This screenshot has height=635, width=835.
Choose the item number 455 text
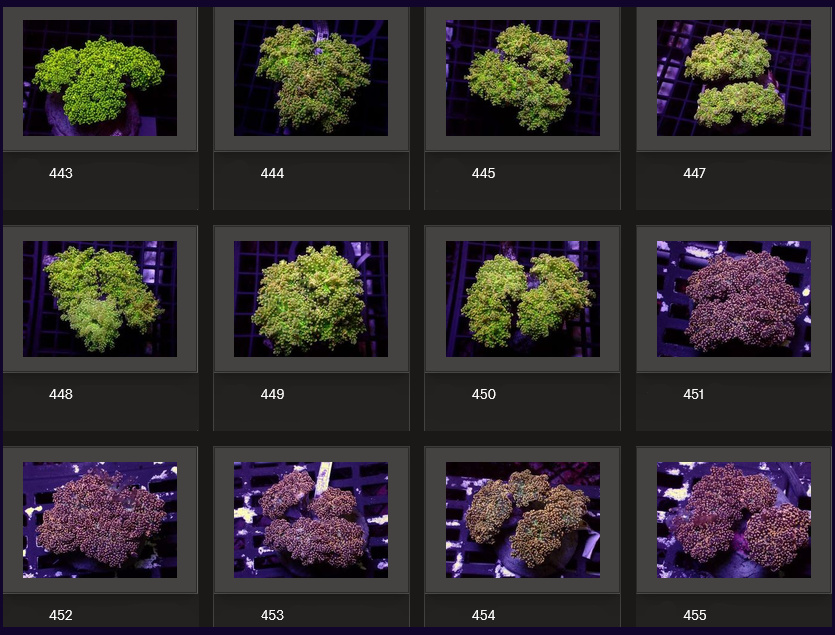click(x=694, y=615)
